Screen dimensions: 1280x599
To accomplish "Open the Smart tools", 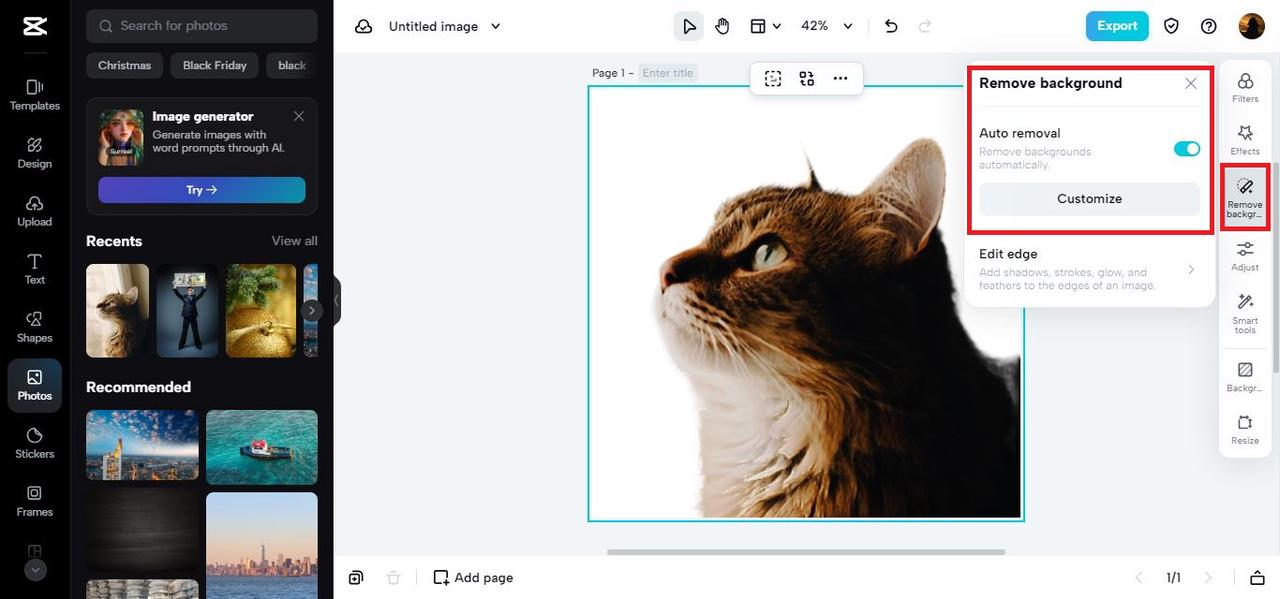I will click(x=1245, y=314).
